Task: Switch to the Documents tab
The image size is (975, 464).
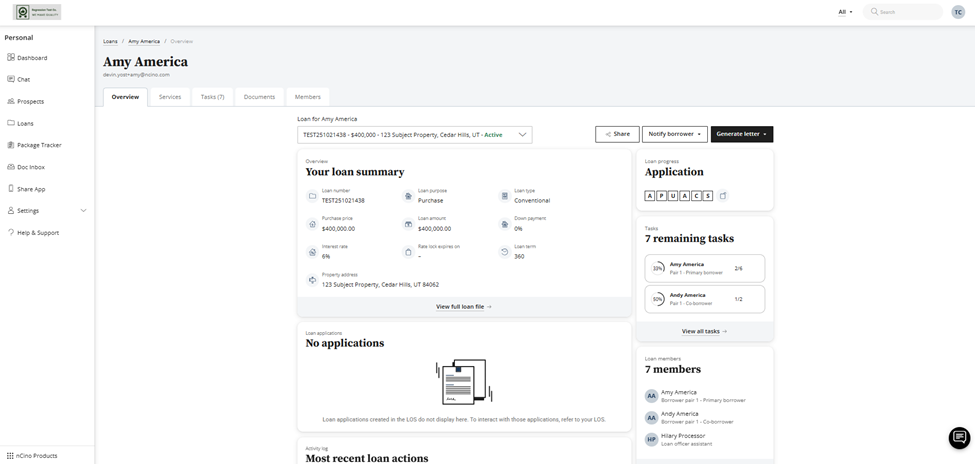Action: coord(259,97)
